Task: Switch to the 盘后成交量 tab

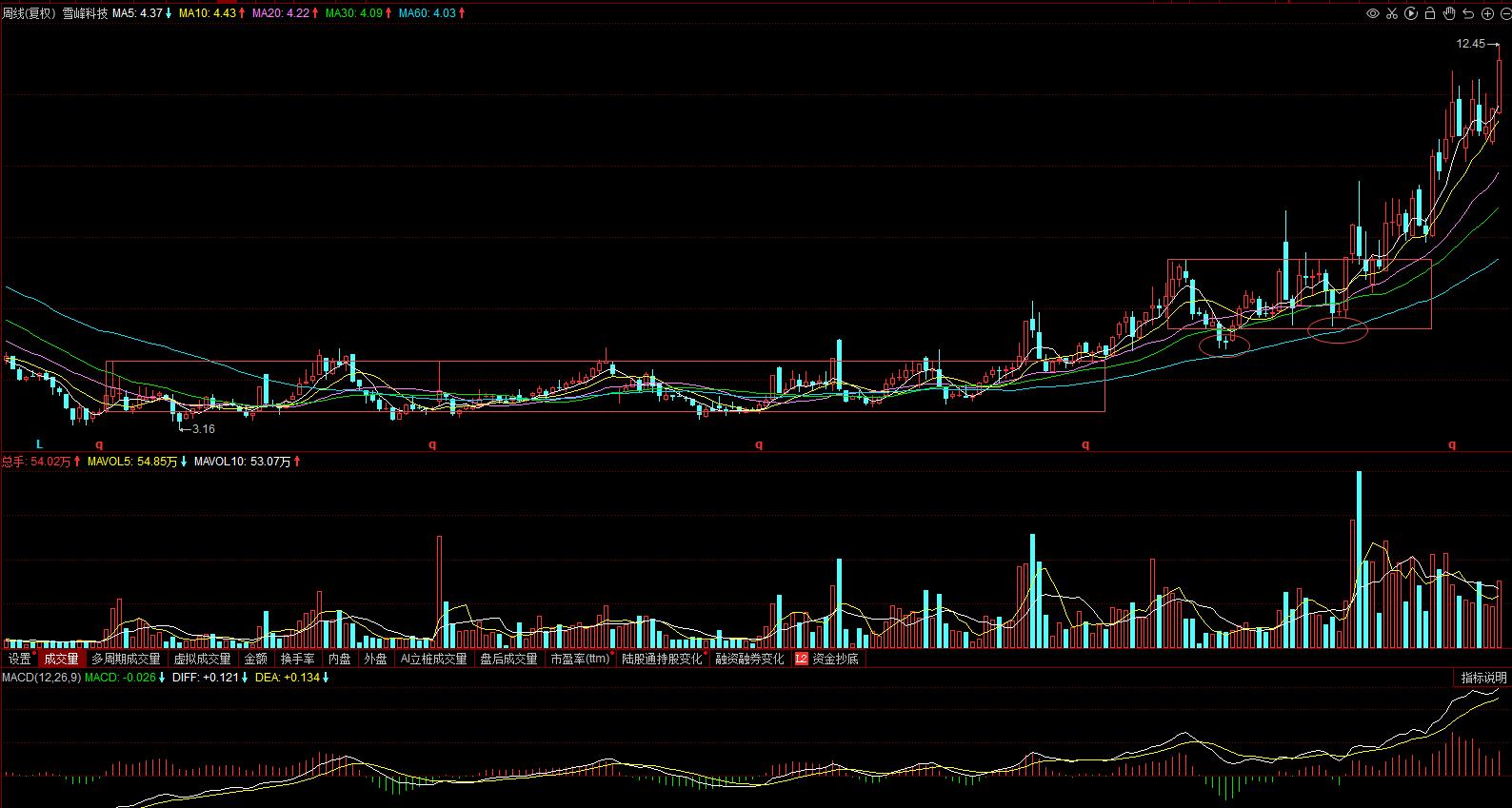Action: pyautogui.click(x=509, y=659)
